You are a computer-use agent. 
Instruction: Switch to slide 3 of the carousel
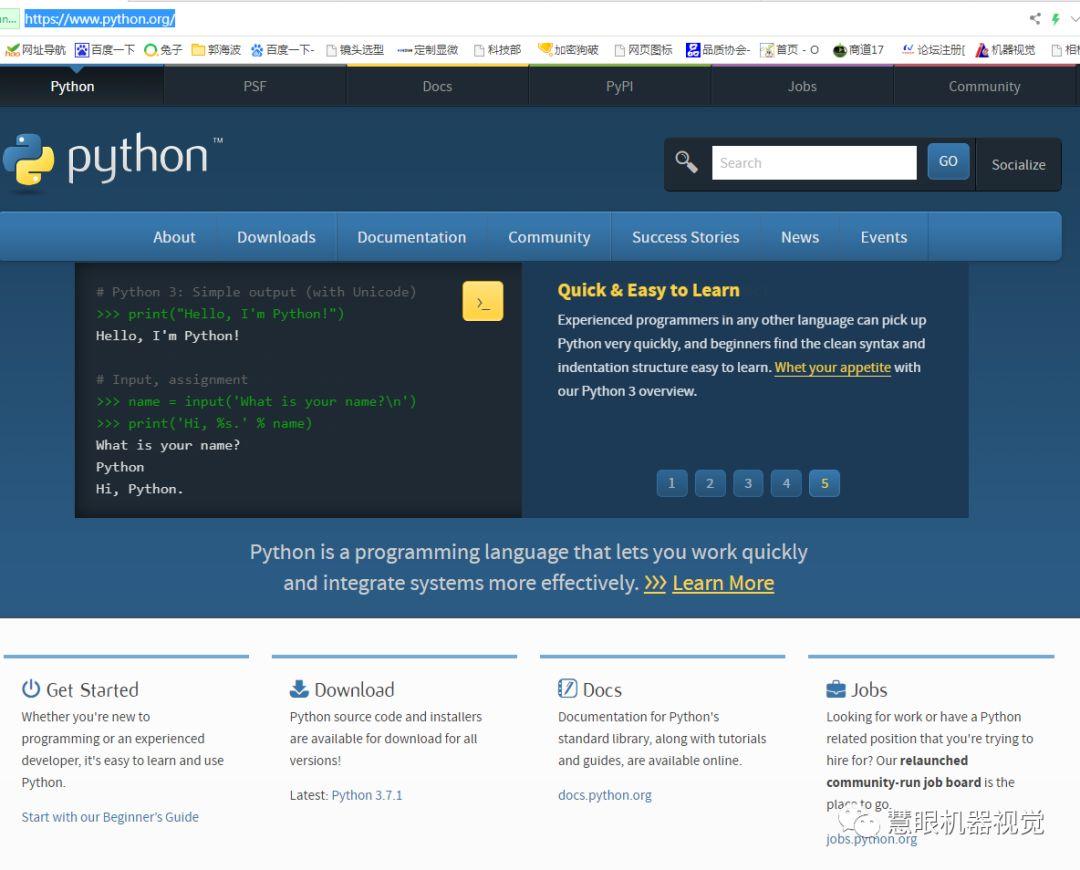pyautogui.click(x=748, y=483)
